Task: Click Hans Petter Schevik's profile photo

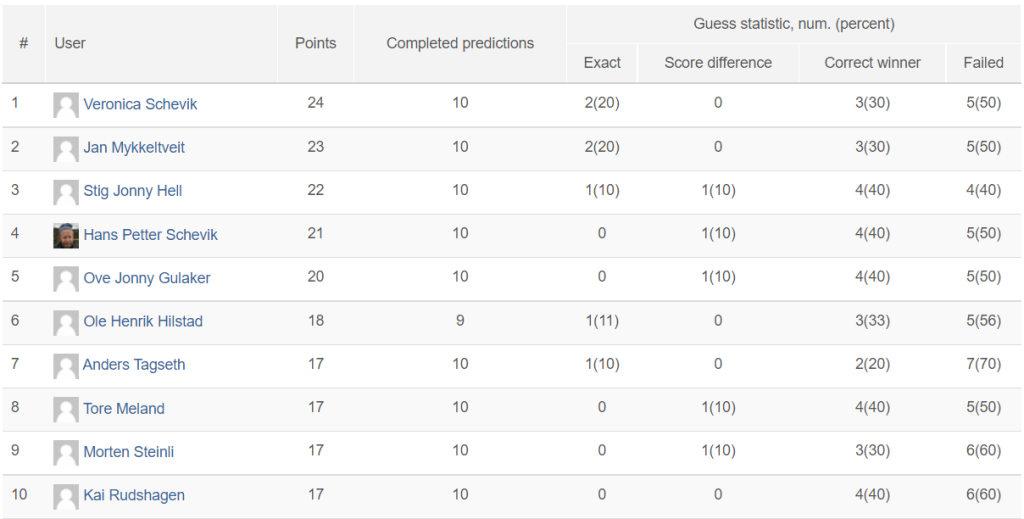Action: [x=66, y=236]
